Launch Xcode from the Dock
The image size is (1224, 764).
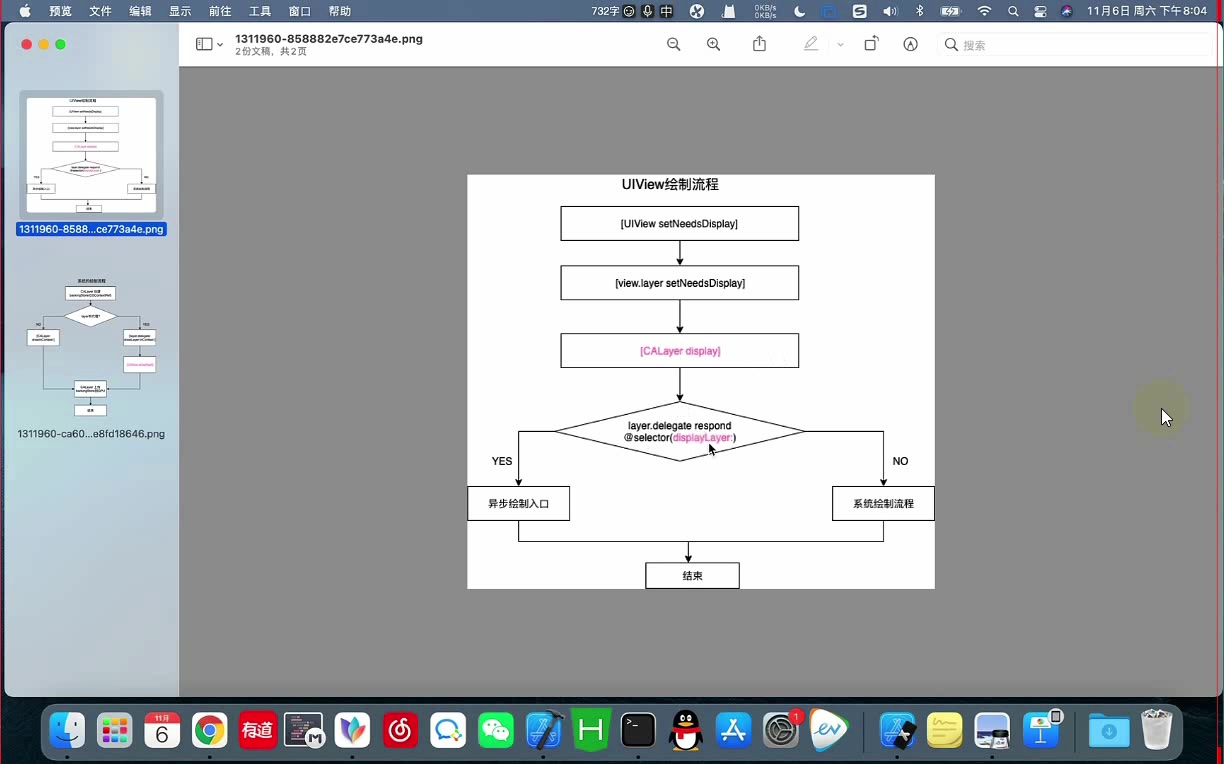(x=543, y=731)
